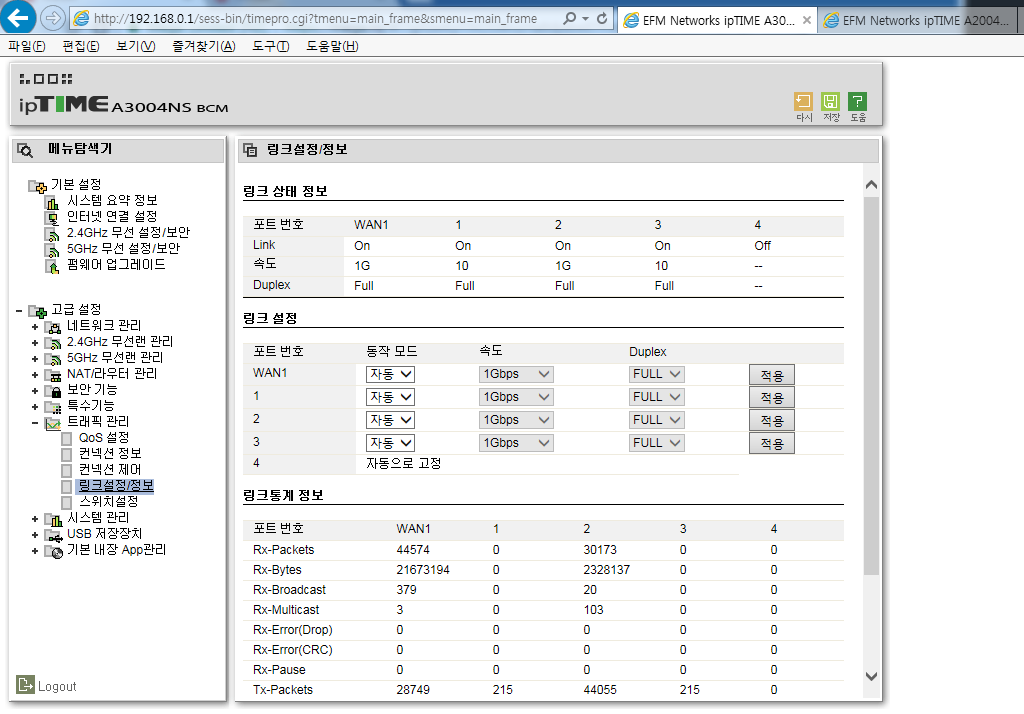The height and width of the screenshot is (714, 1024).
Task: Expand the 네트워크 관리 tree node
Action: tap(35, 327)
